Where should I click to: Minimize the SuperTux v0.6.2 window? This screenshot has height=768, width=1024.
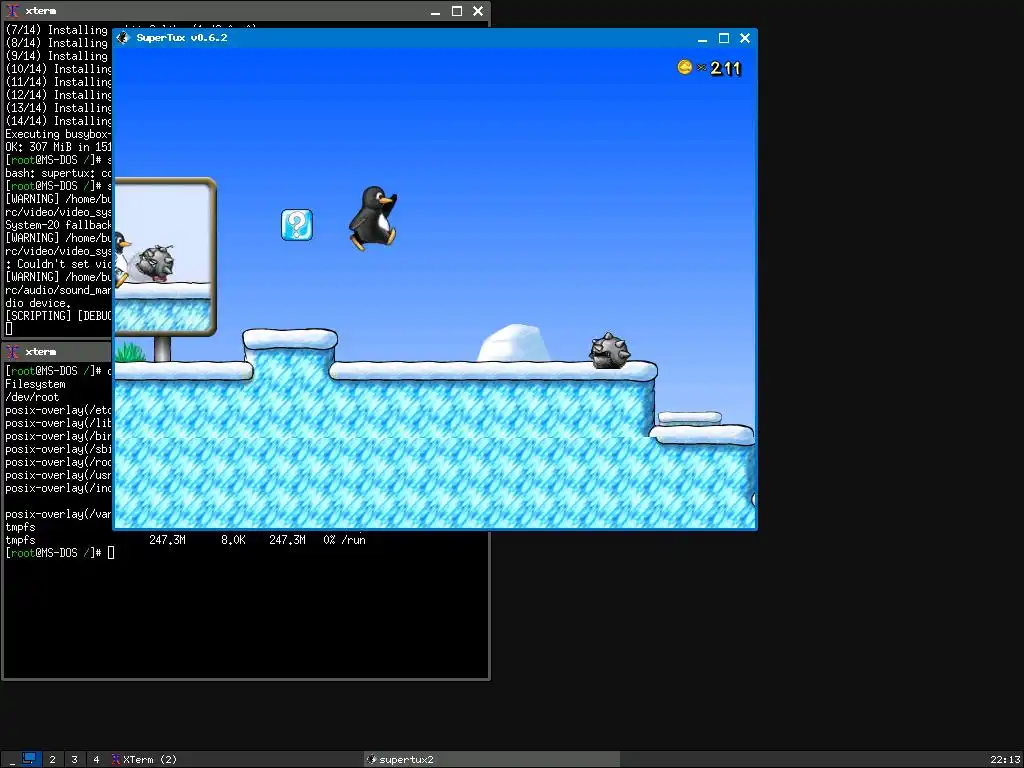(703, 39)
